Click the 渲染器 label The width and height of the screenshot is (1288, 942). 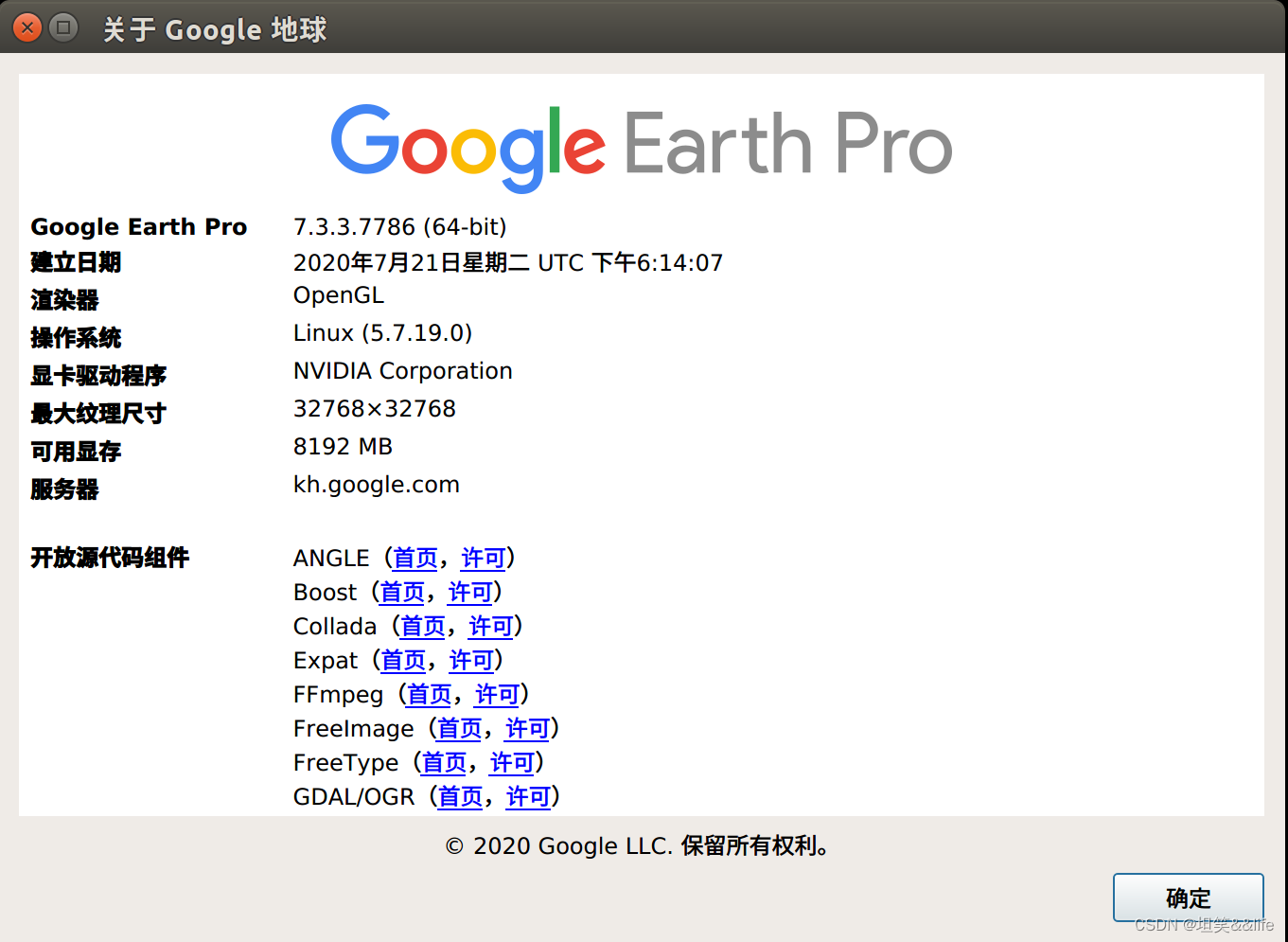64,300
